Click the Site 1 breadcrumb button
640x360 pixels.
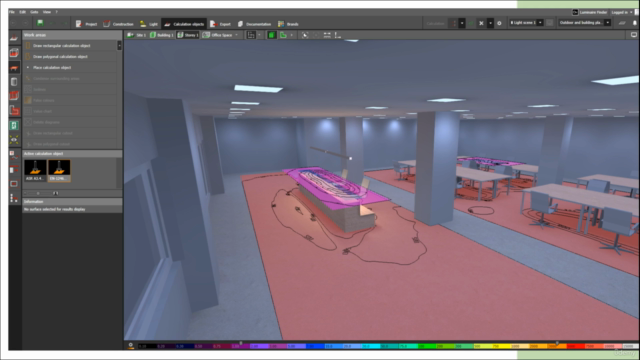click(x=136, y=35)
